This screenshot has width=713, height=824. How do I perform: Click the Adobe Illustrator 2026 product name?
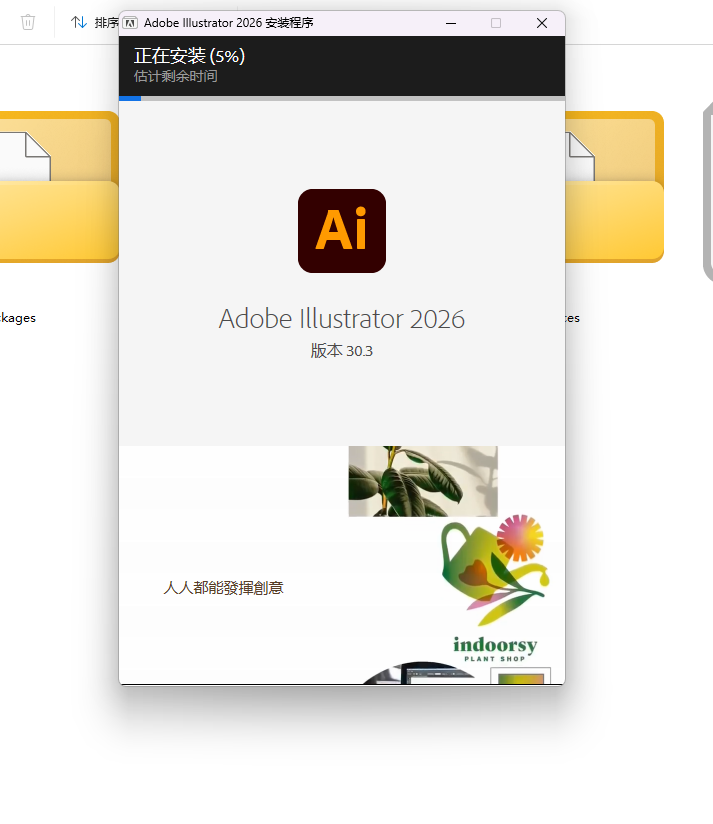(x=342, y=319)
